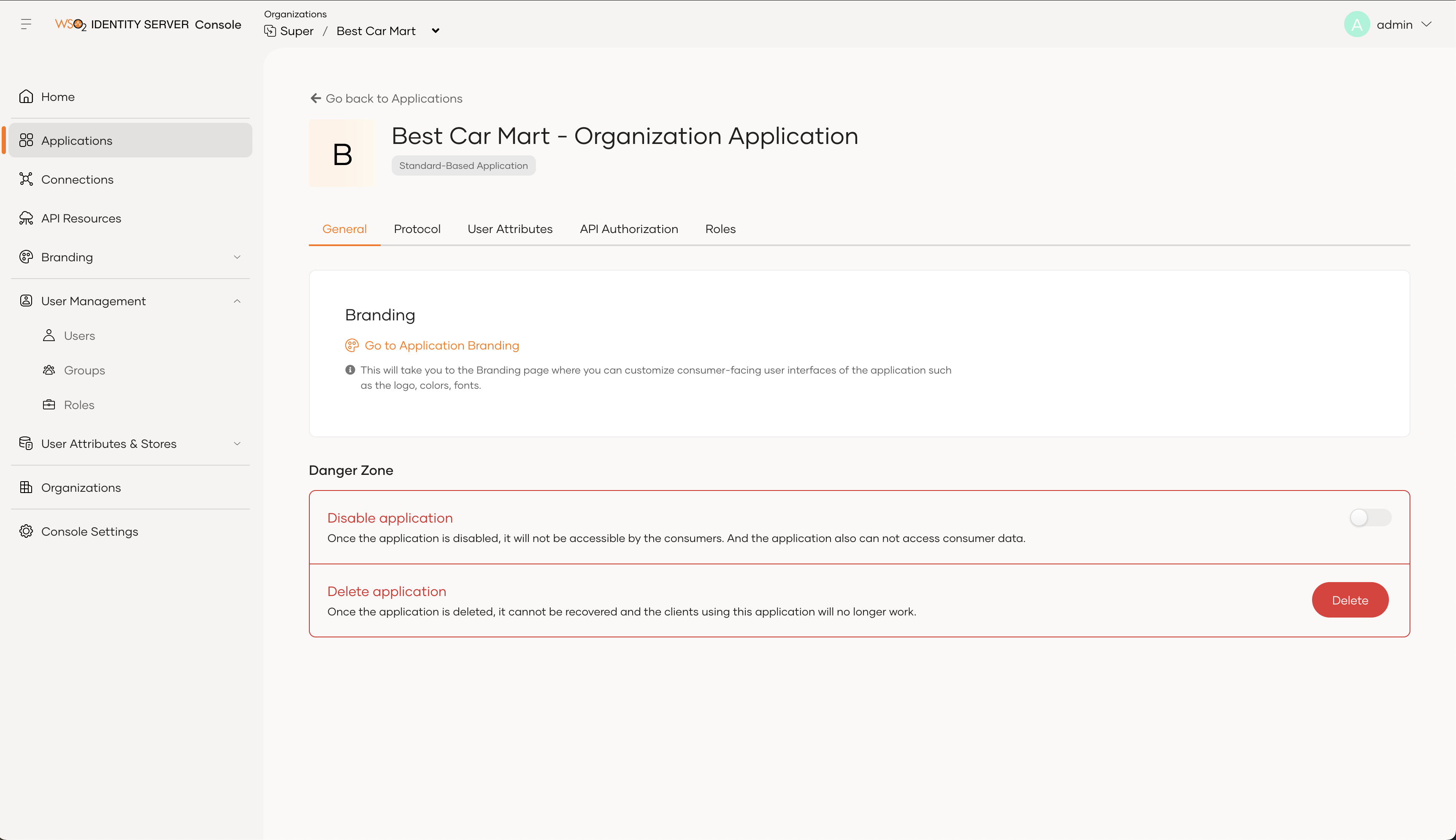Open the Best Car Mart organization dropdown
Viewport: 1456px width, 840px height.
[436, 31]
